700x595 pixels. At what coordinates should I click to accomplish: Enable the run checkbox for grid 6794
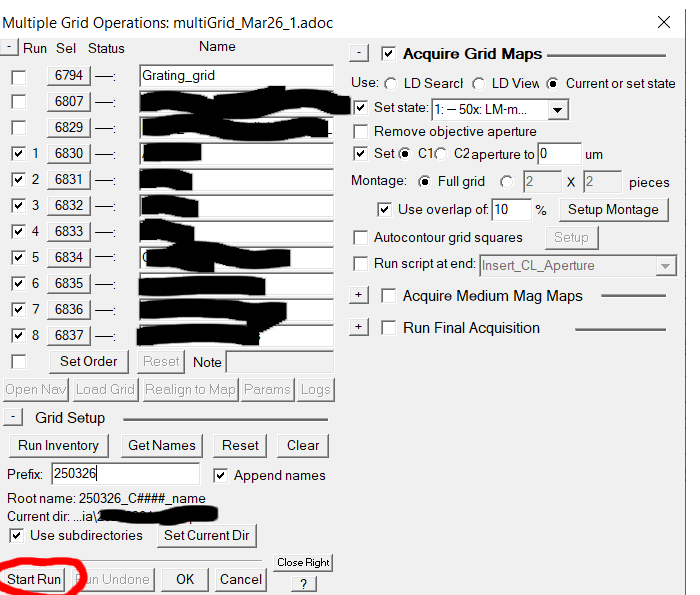click(x=18, y=77)
